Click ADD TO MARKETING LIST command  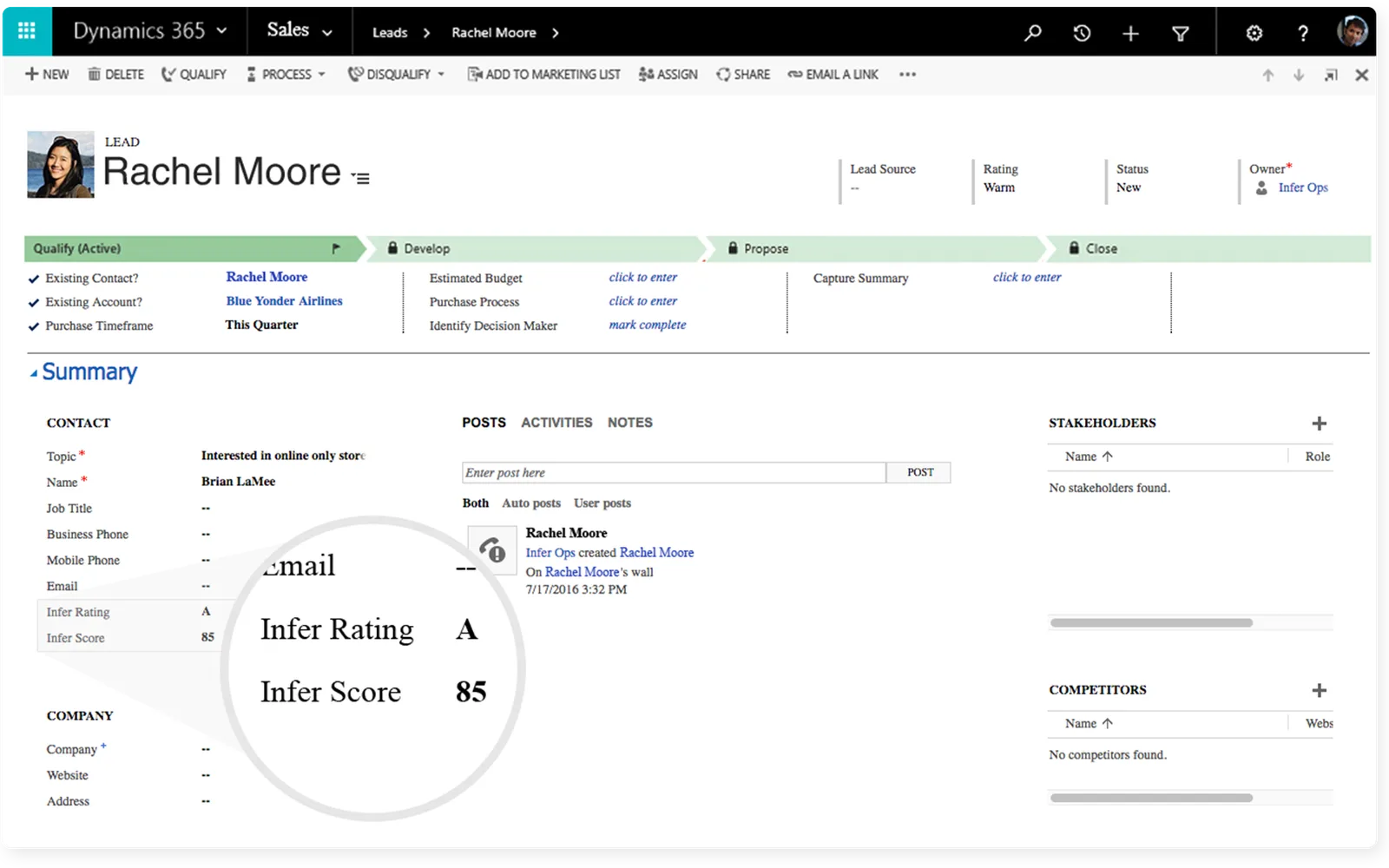(x=544, y=75)
